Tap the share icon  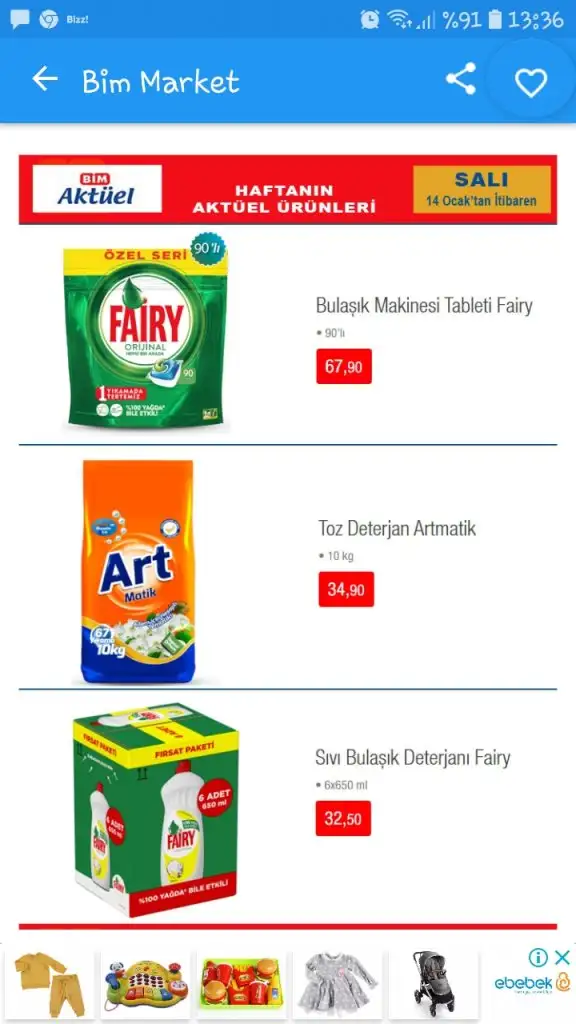(461, 80)
